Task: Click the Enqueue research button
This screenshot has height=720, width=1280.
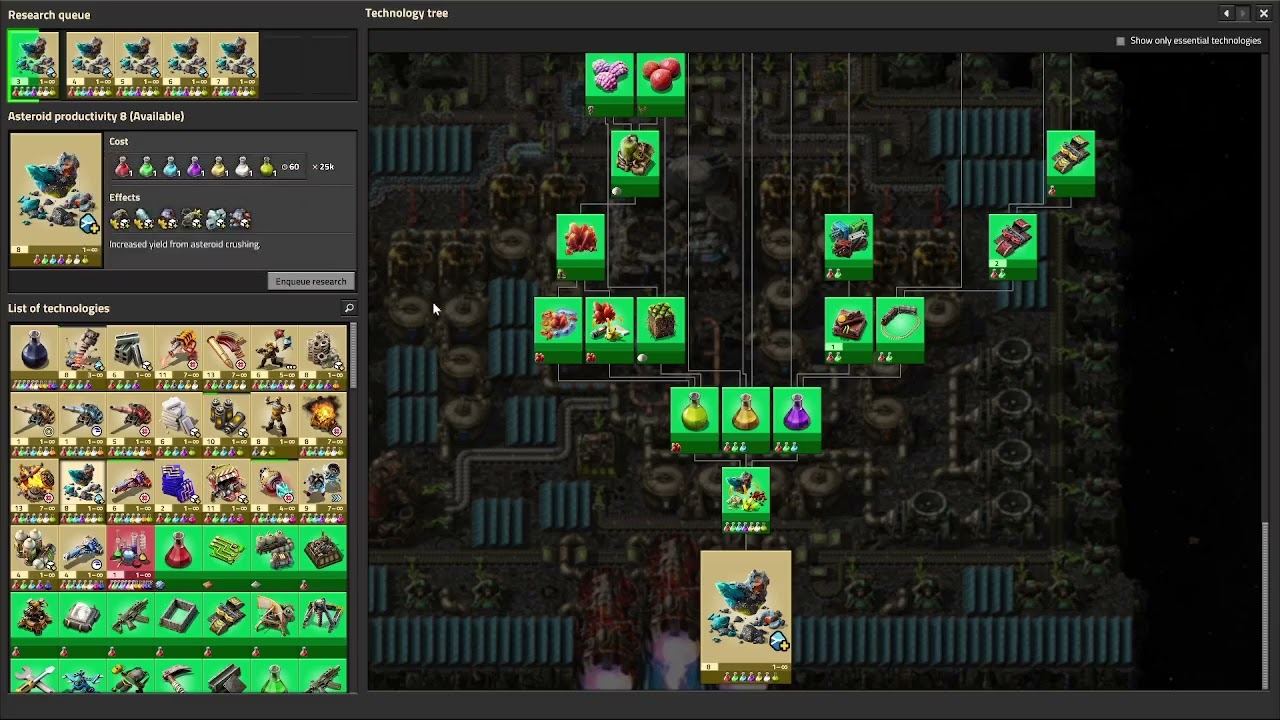Action: 311,281
